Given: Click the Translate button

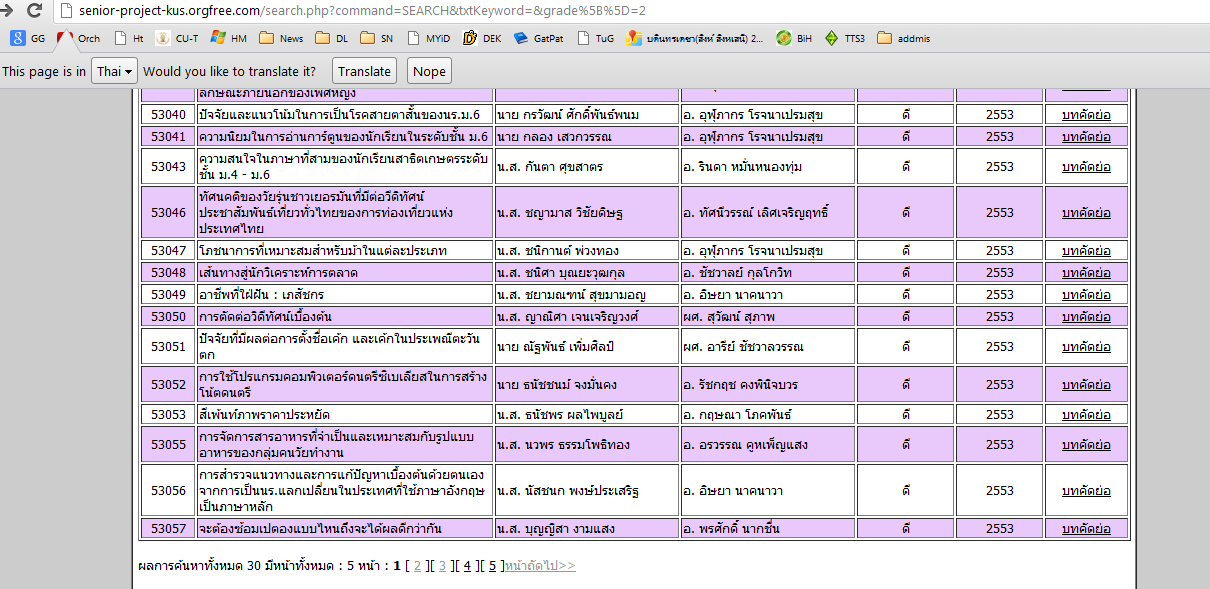Looking at the screenshot, I should (x=364, y=71).
